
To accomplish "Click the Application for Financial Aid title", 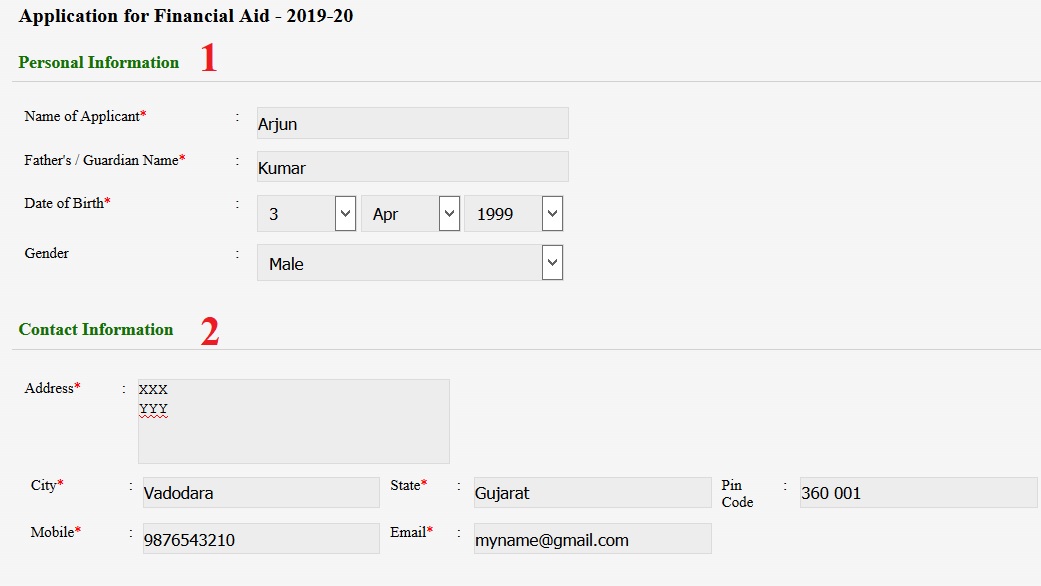I will coord(186,16).
